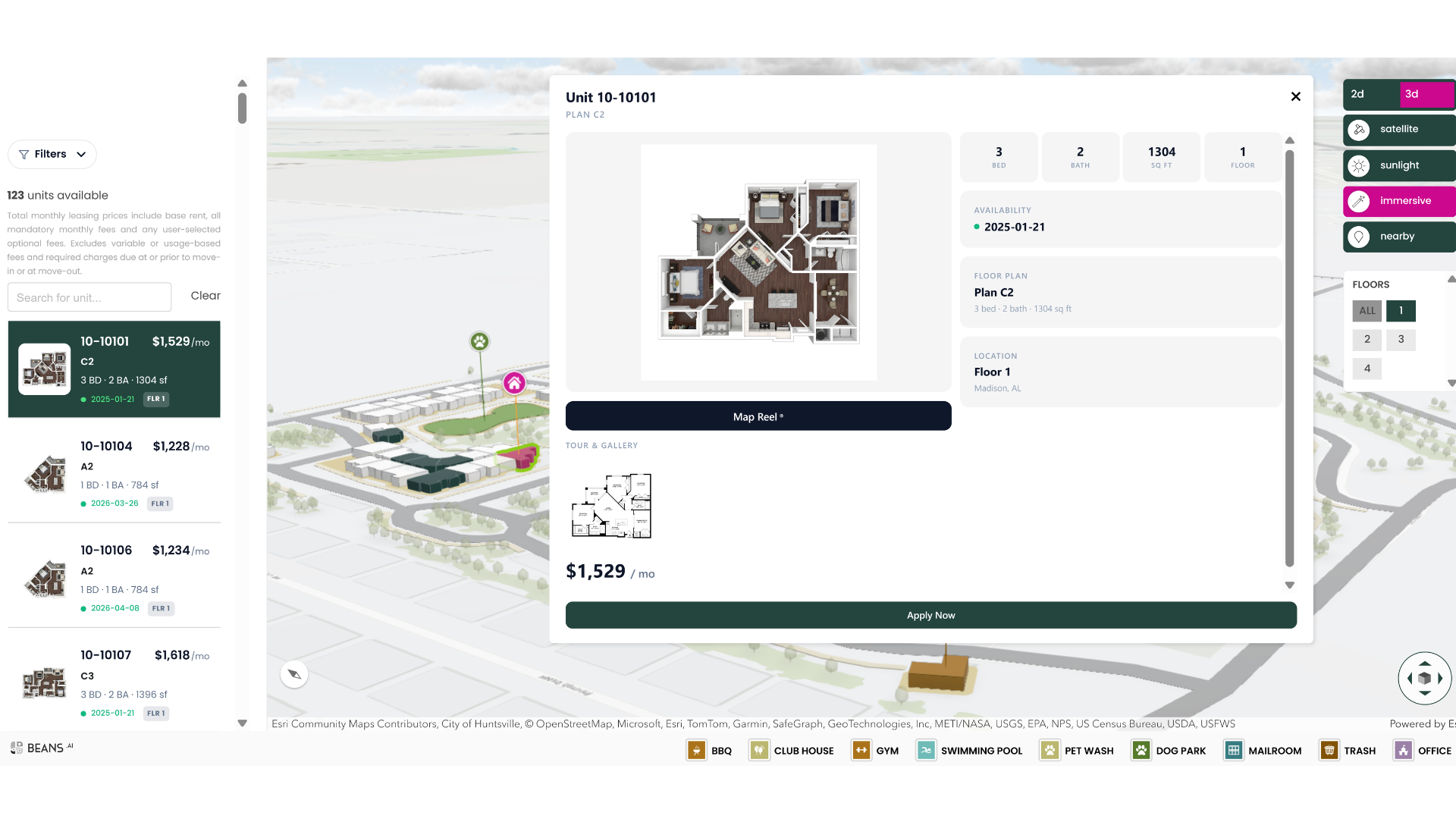Click the immersive mode icon

[1359, 201]
